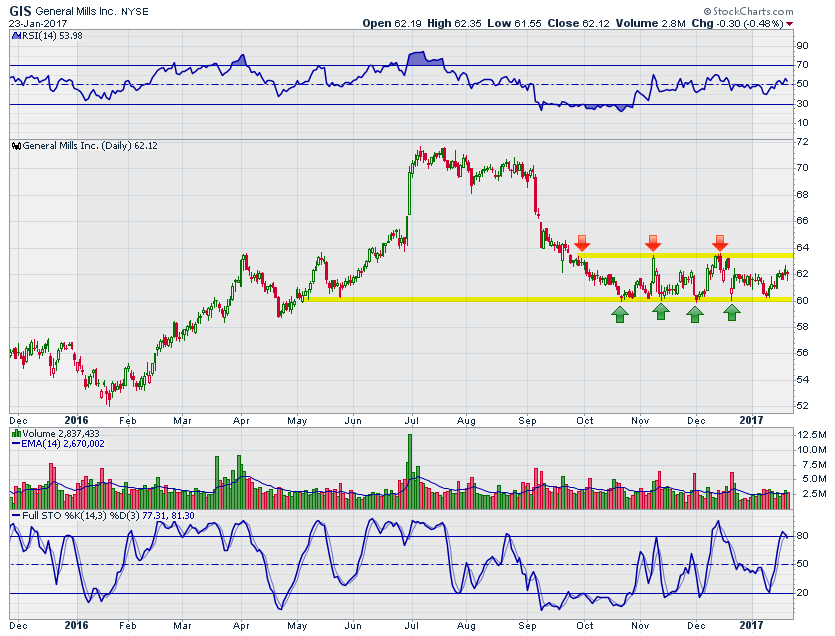
Task: Click the General Mills Inc. title text
Action: [x=76, y=11]
